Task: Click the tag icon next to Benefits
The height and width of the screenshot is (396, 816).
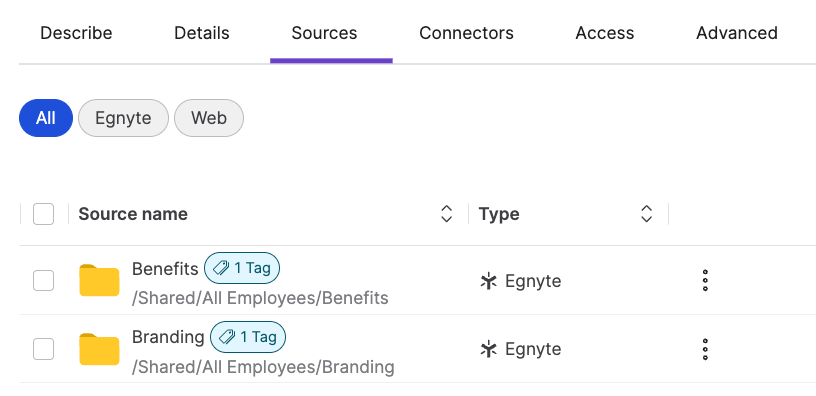Action: click(x=221, y=269)
